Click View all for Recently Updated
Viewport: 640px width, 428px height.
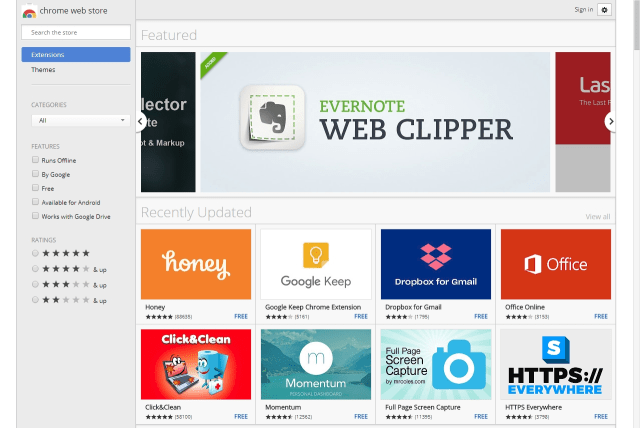point(598,217)
